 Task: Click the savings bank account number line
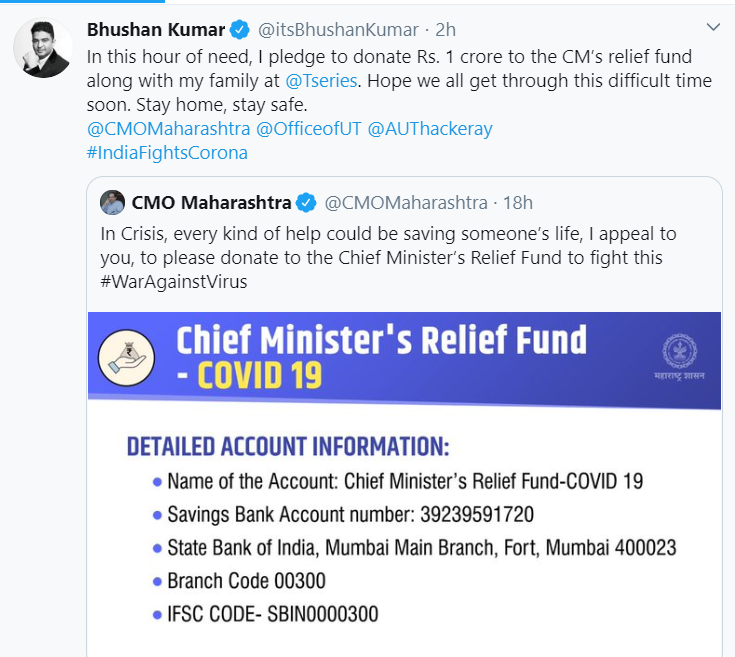[350, 515]
